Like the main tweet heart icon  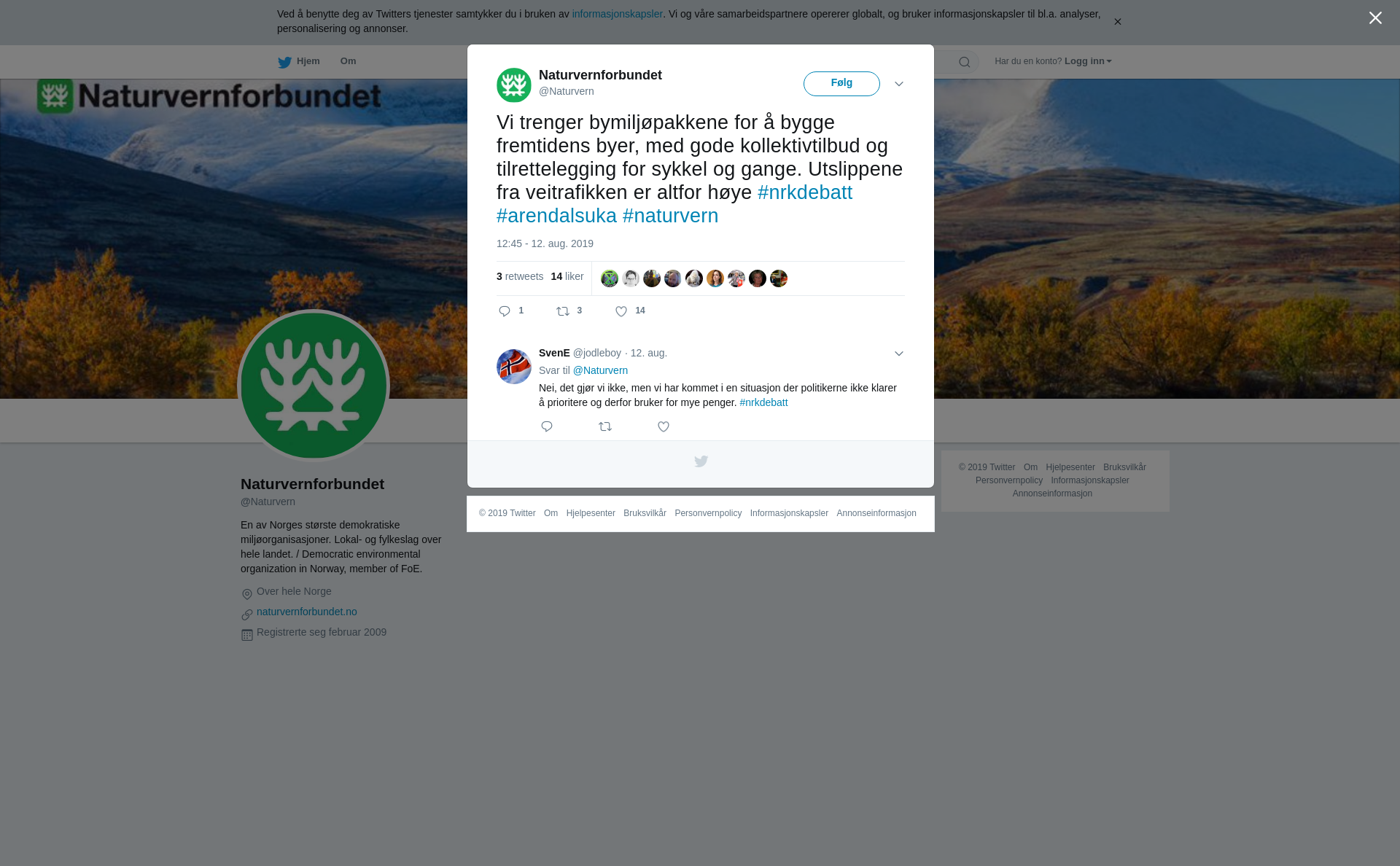[x=621, y=311]
